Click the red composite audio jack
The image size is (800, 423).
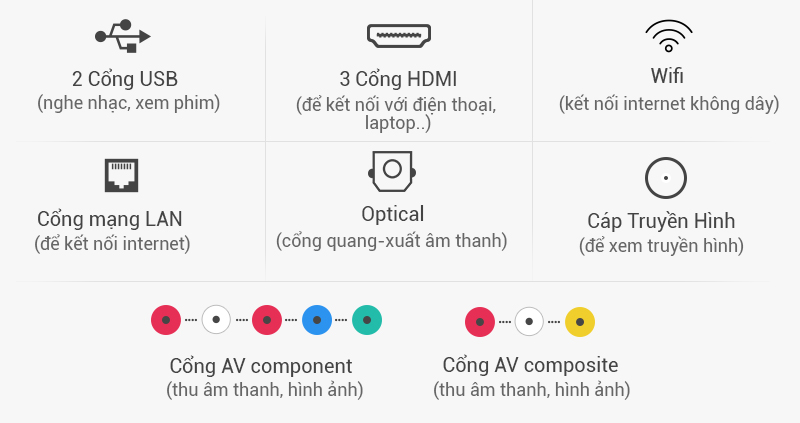480,322
